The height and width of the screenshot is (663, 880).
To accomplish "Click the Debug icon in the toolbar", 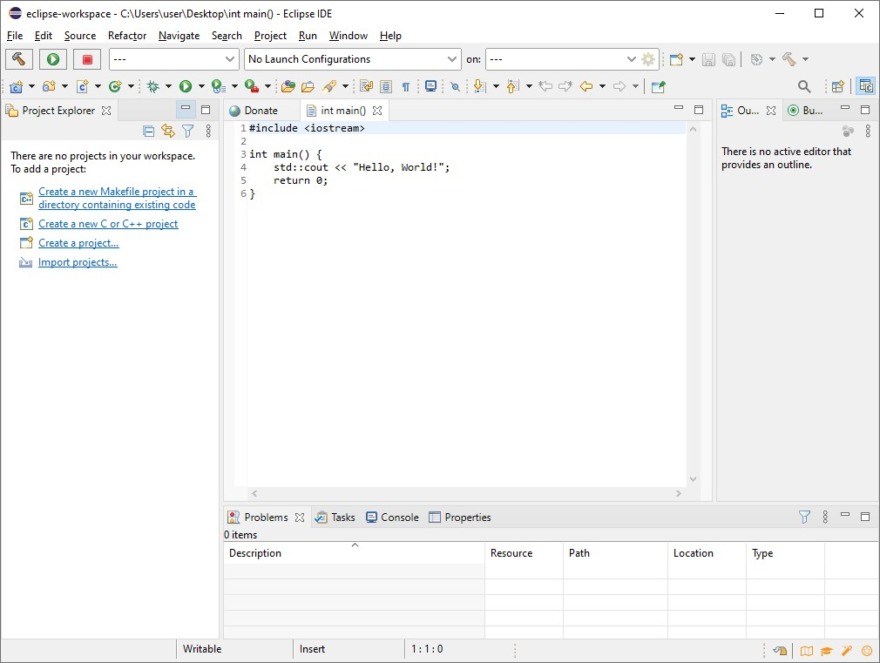I will 152,86.
